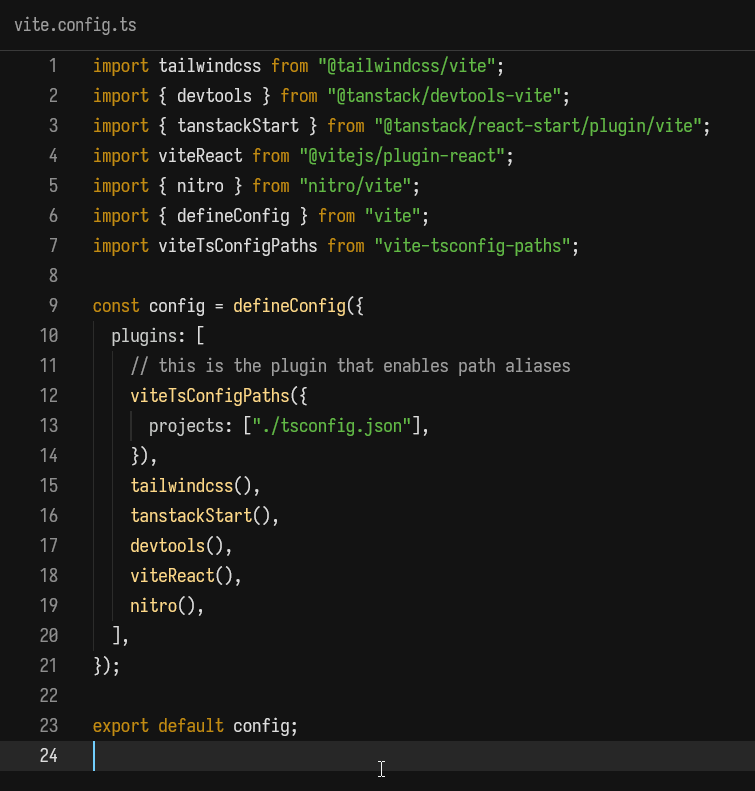The height and width of the screenshot is (791, 755).
Task: Click the devtools identifier on line 2
Action: tap(214, 96)
